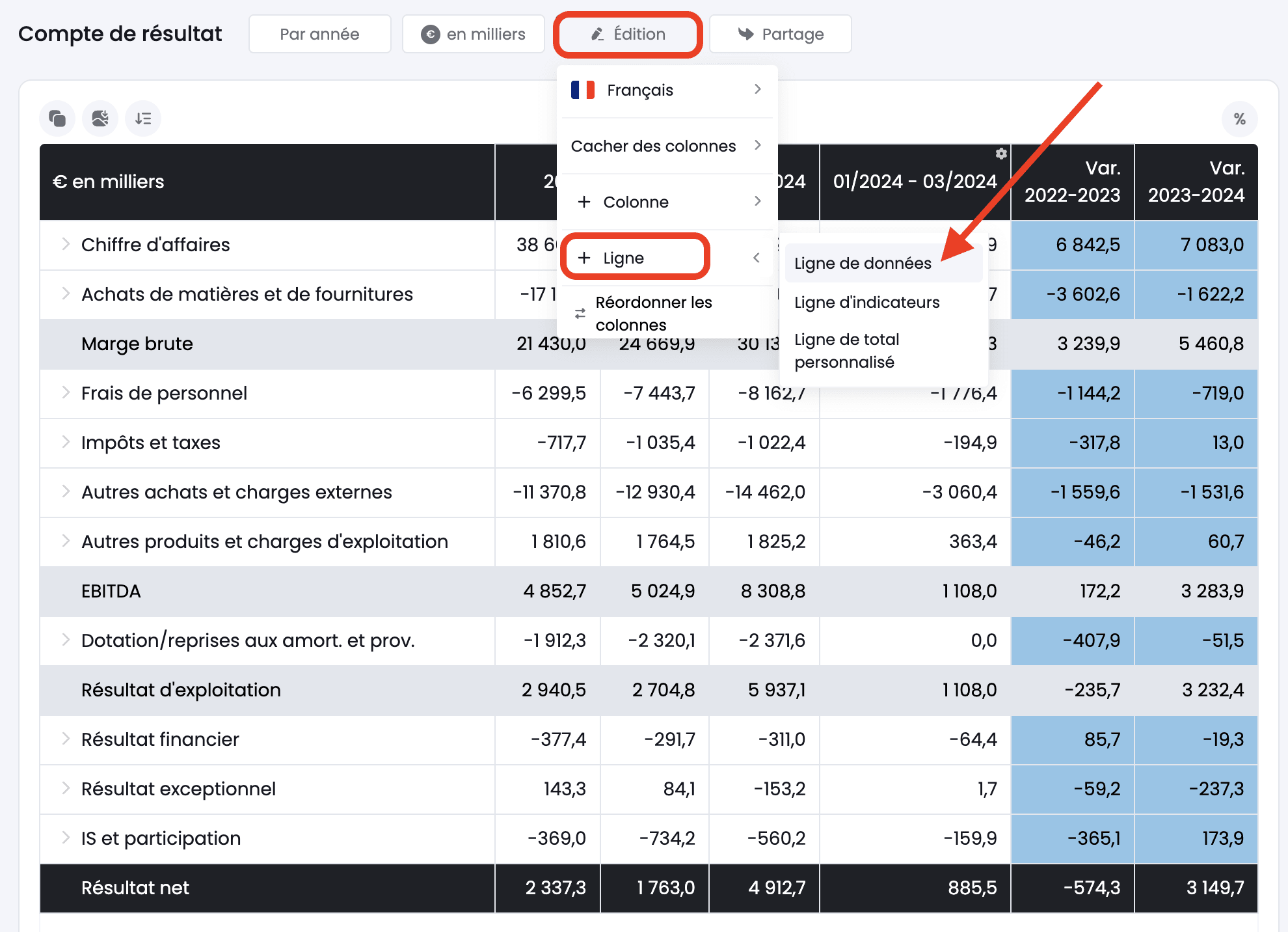Click chevron next to Colonne

point(757,201)
